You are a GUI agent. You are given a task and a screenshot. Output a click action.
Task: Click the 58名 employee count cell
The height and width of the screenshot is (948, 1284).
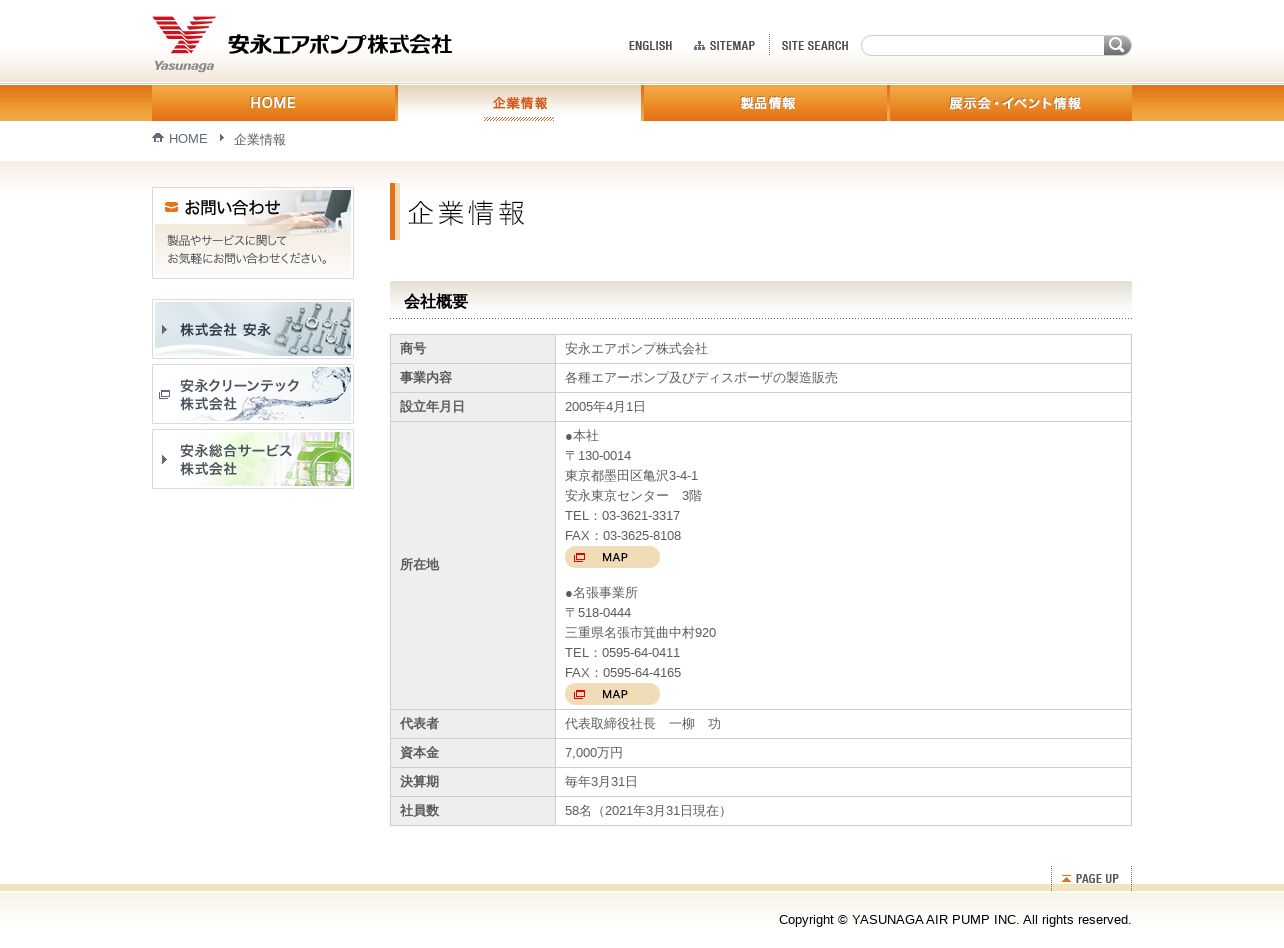pyautogui.click(x=843, y=811)
